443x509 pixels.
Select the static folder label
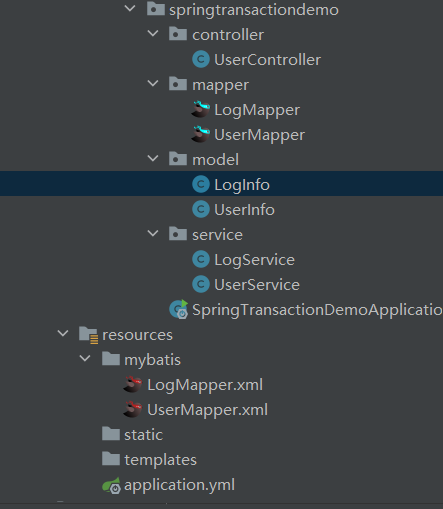click(x=143, y=435)
